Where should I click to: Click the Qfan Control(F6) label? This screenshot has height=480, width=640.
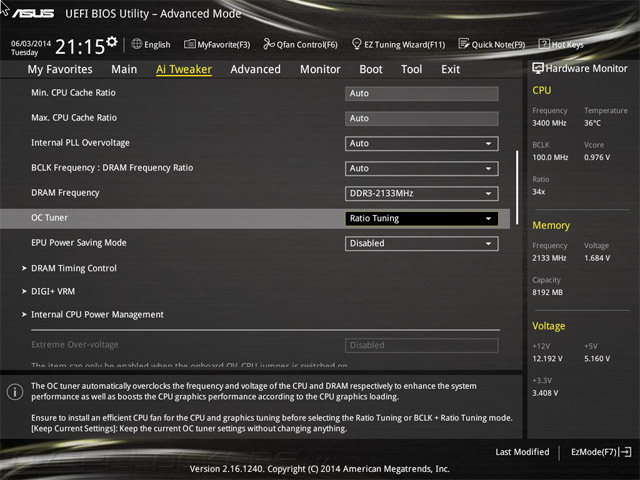(307, 44)
